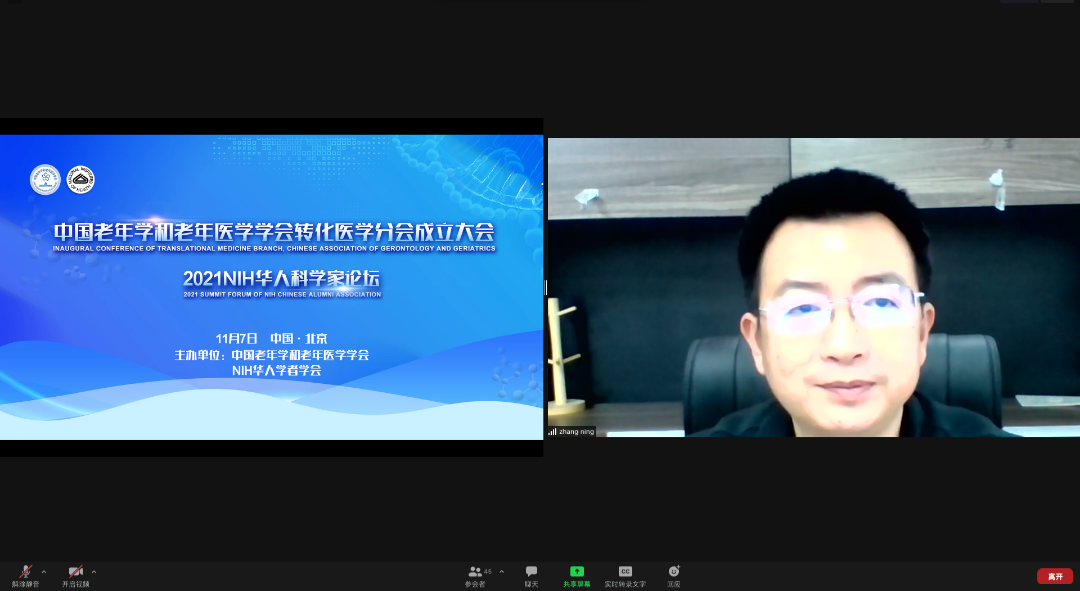Click the signal strength icon by zhang ning
The width and height of the screenshot is (1080, 591).
pyautogui.click(x=552, y=432)
